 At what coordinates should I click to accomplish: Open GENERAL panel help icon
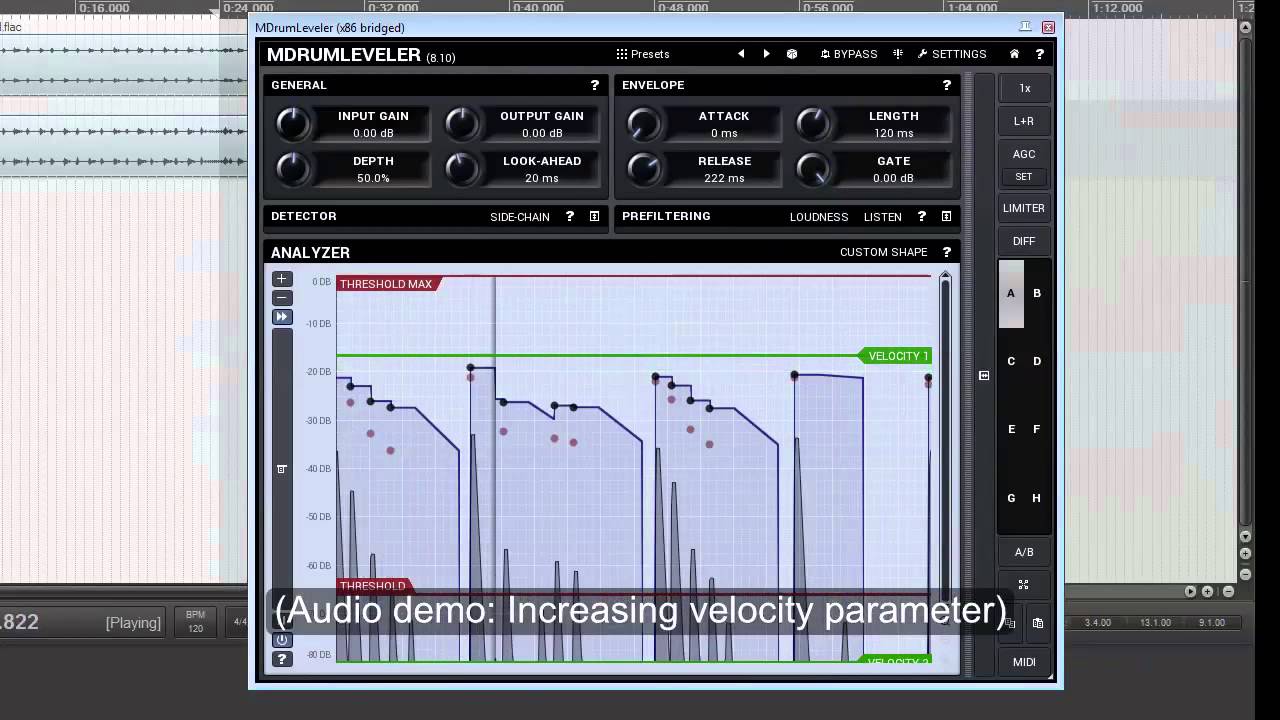(x=595, y=85)
